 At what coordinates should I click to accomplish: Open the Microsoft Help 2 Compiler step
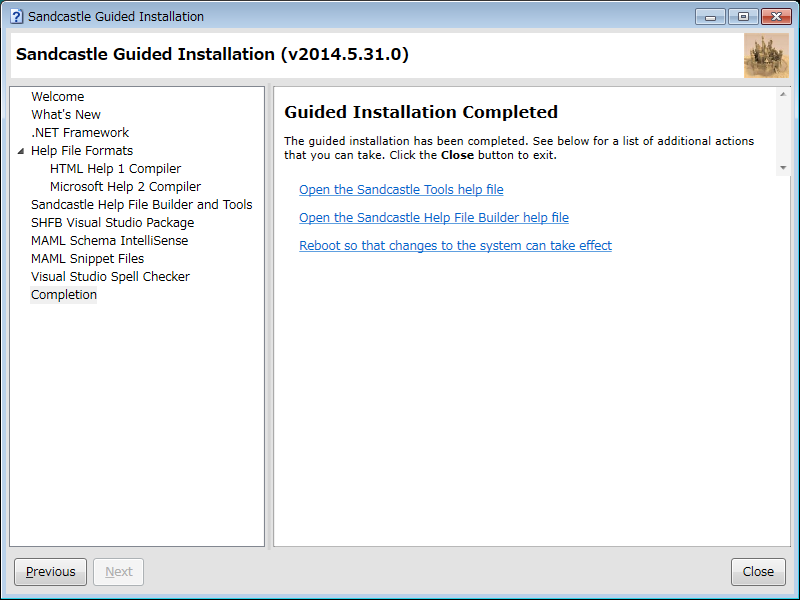[x=126, y=186]
